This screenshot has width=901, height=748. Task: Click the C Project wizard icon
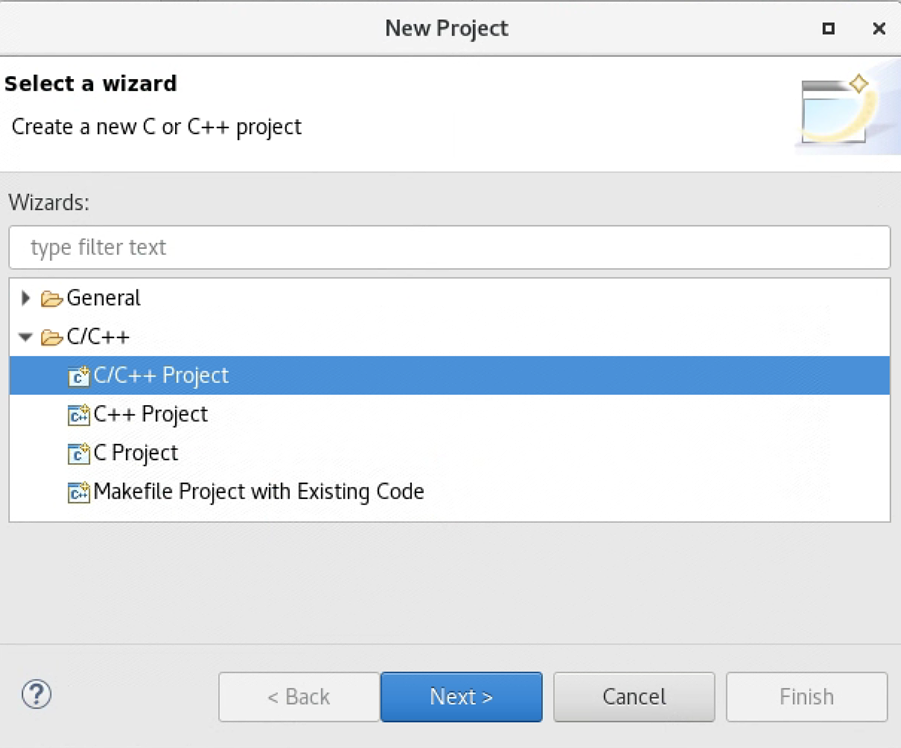pyautogui.click(x=79, y=453)
